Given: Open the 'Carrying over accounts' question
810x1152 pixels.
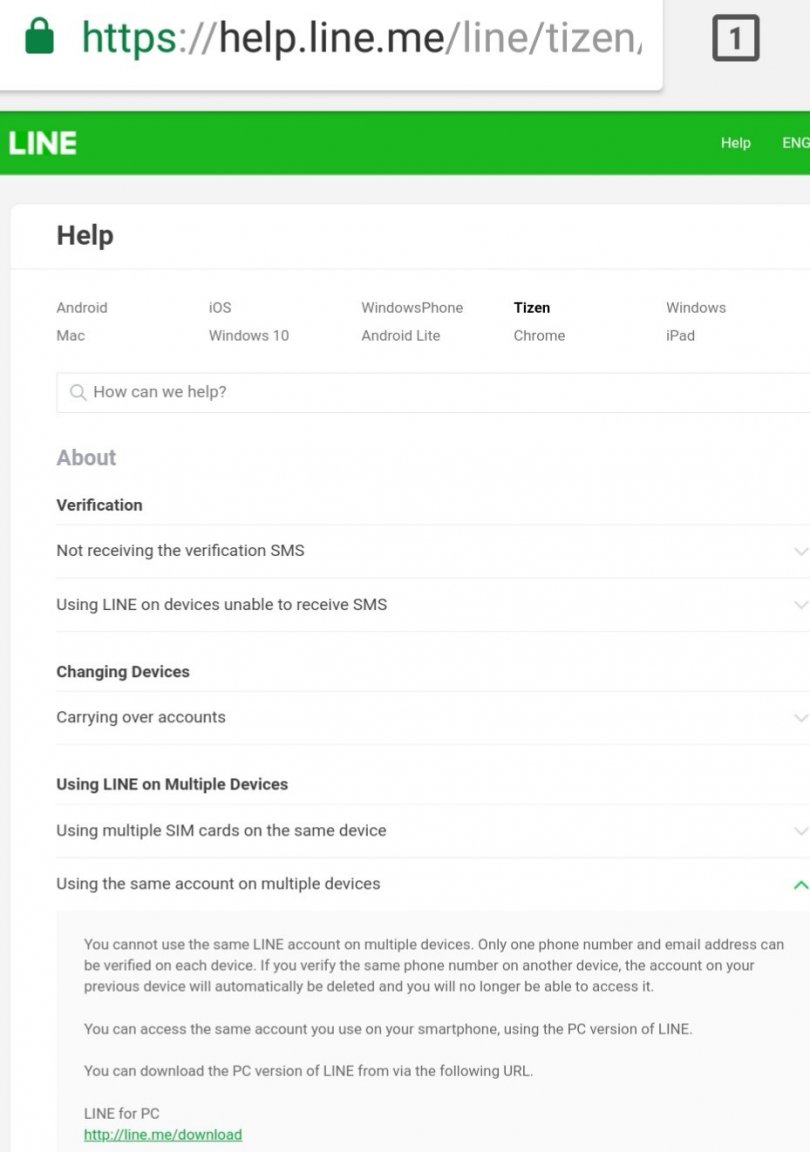Looking at the screenshot, I should pos(140,717).
